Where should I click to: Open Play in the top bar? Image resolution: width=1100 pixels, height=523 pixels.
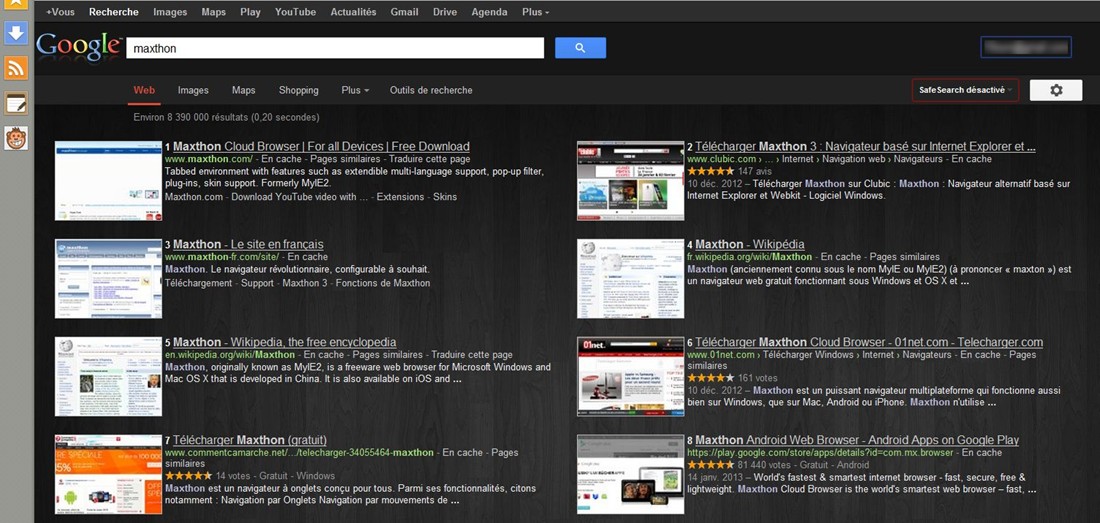250,12
